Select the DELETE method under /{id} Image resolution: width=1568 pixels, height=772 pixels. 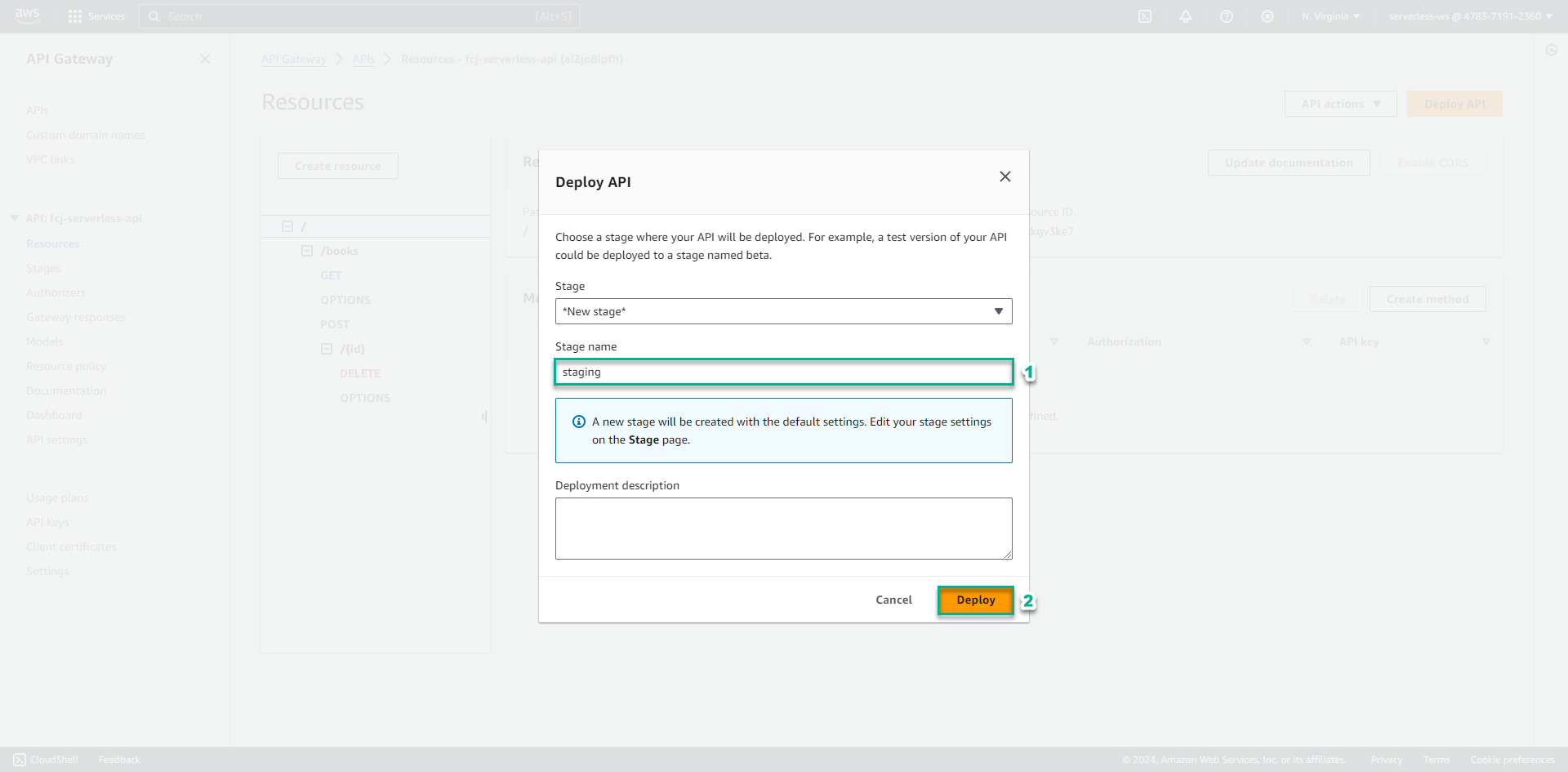(x=360, y=373)
